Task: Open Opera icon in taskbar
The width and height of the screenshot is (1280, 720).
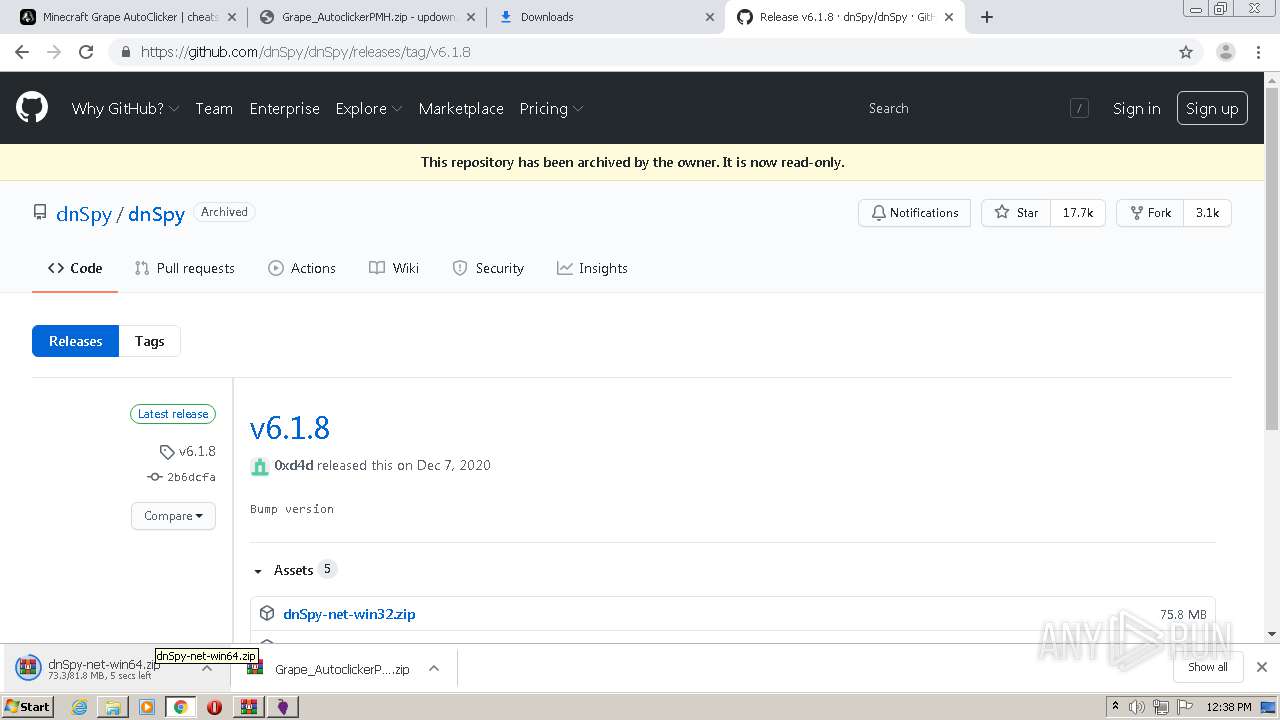Action: tap(214, 707)
